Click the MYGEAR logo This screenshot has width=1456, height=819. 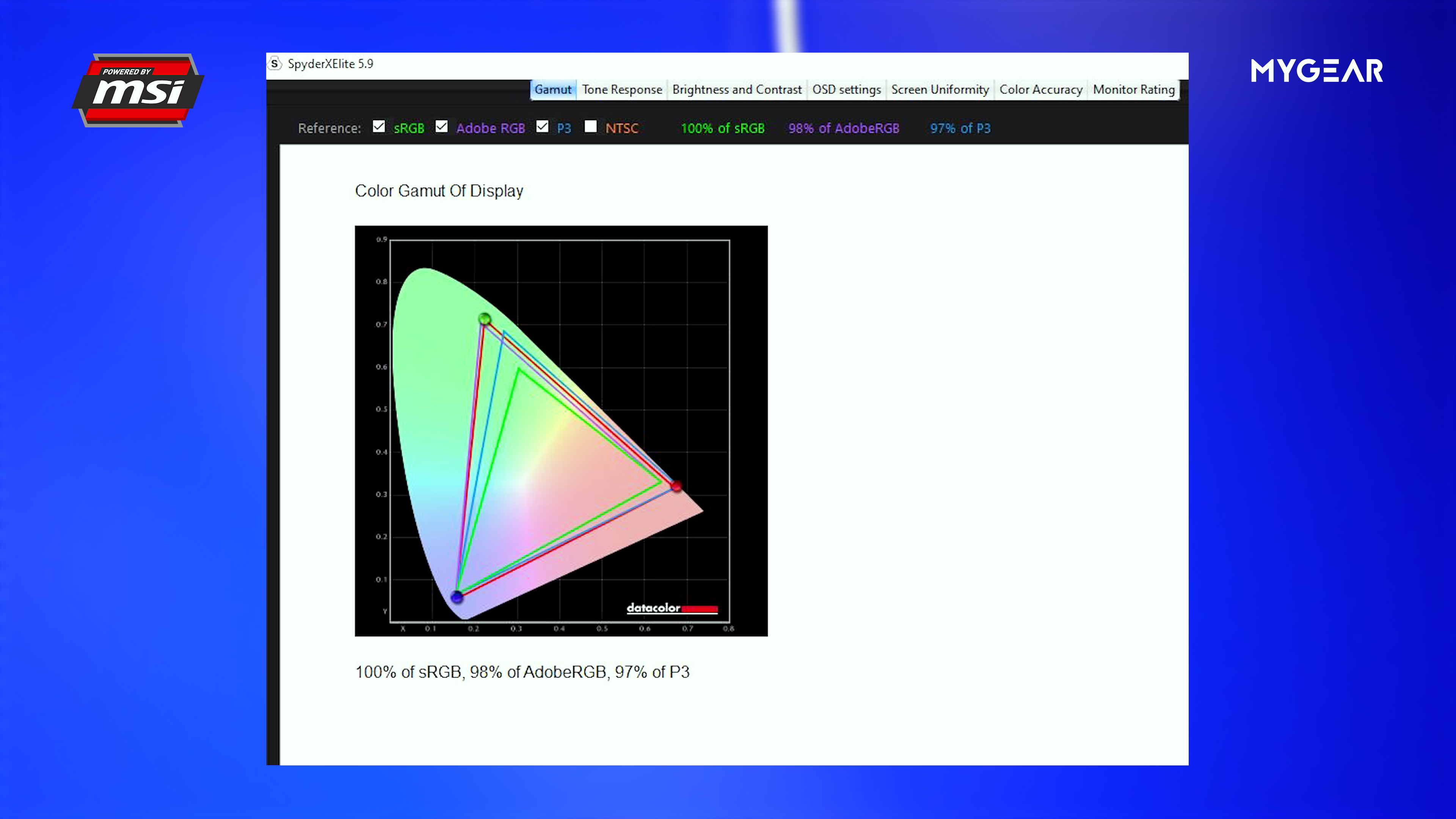point(1316,71)
